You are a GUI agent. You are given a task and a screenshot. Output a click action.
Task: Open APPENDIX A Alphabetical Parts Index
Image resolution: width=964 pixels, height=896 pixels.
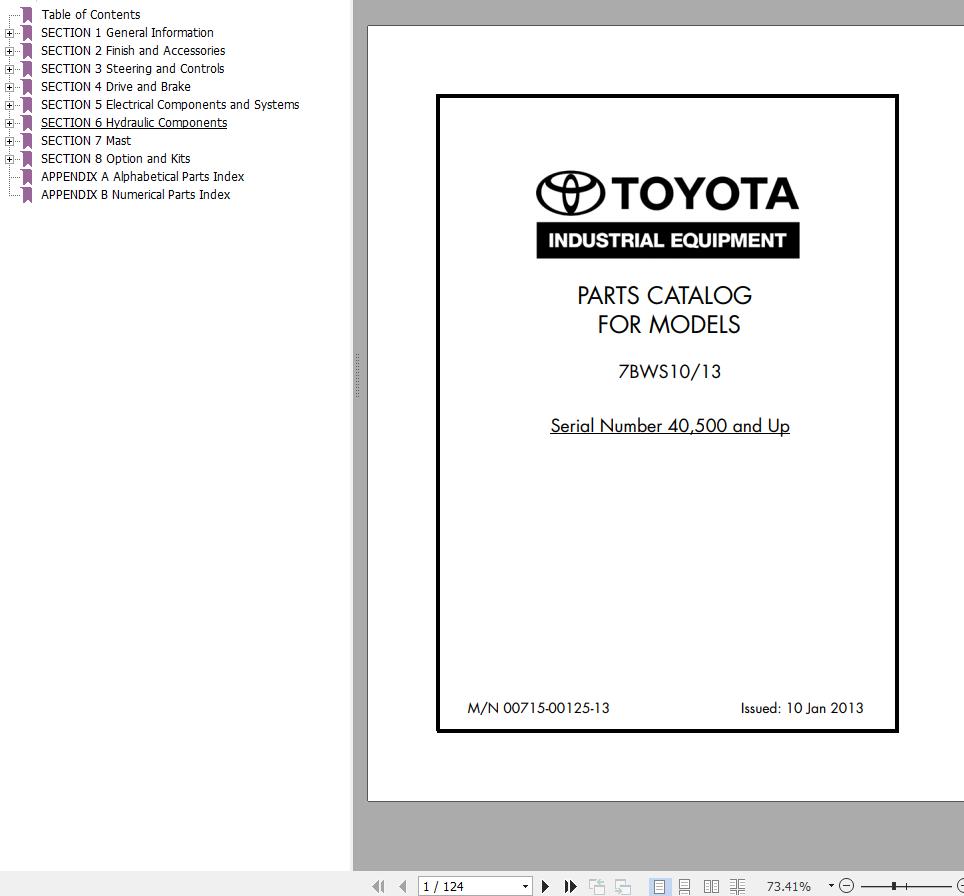click(x=143, y=176)
